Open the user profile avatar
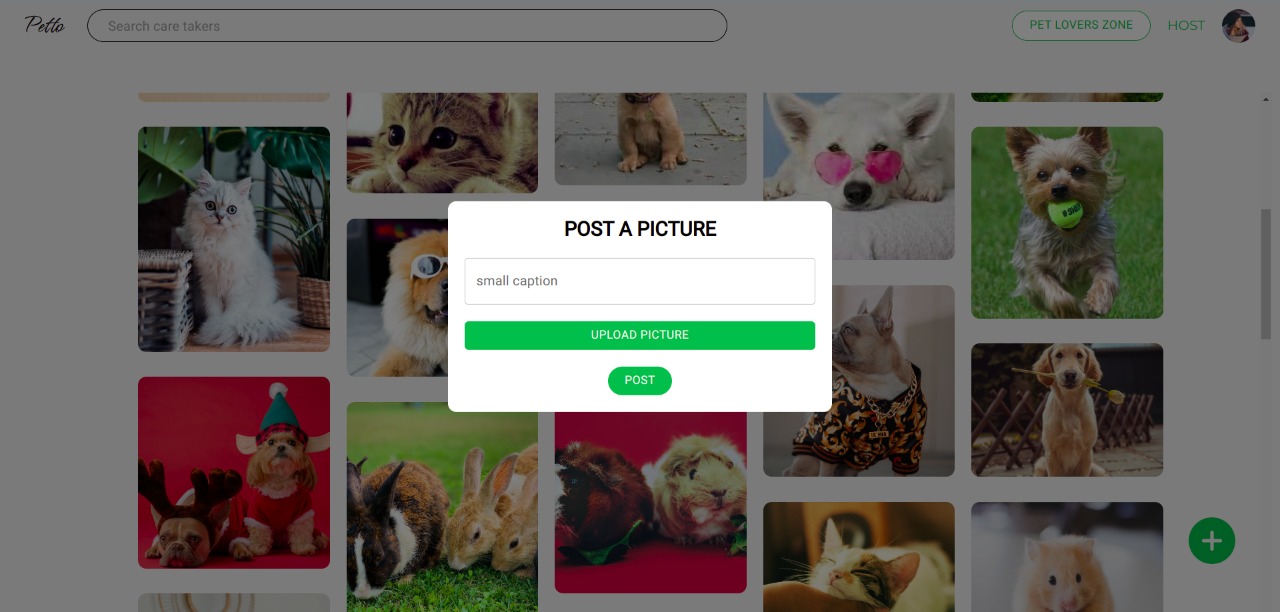Viewport: 1280px width, 612px height. pyautogui.click(x=1238, y=26)
